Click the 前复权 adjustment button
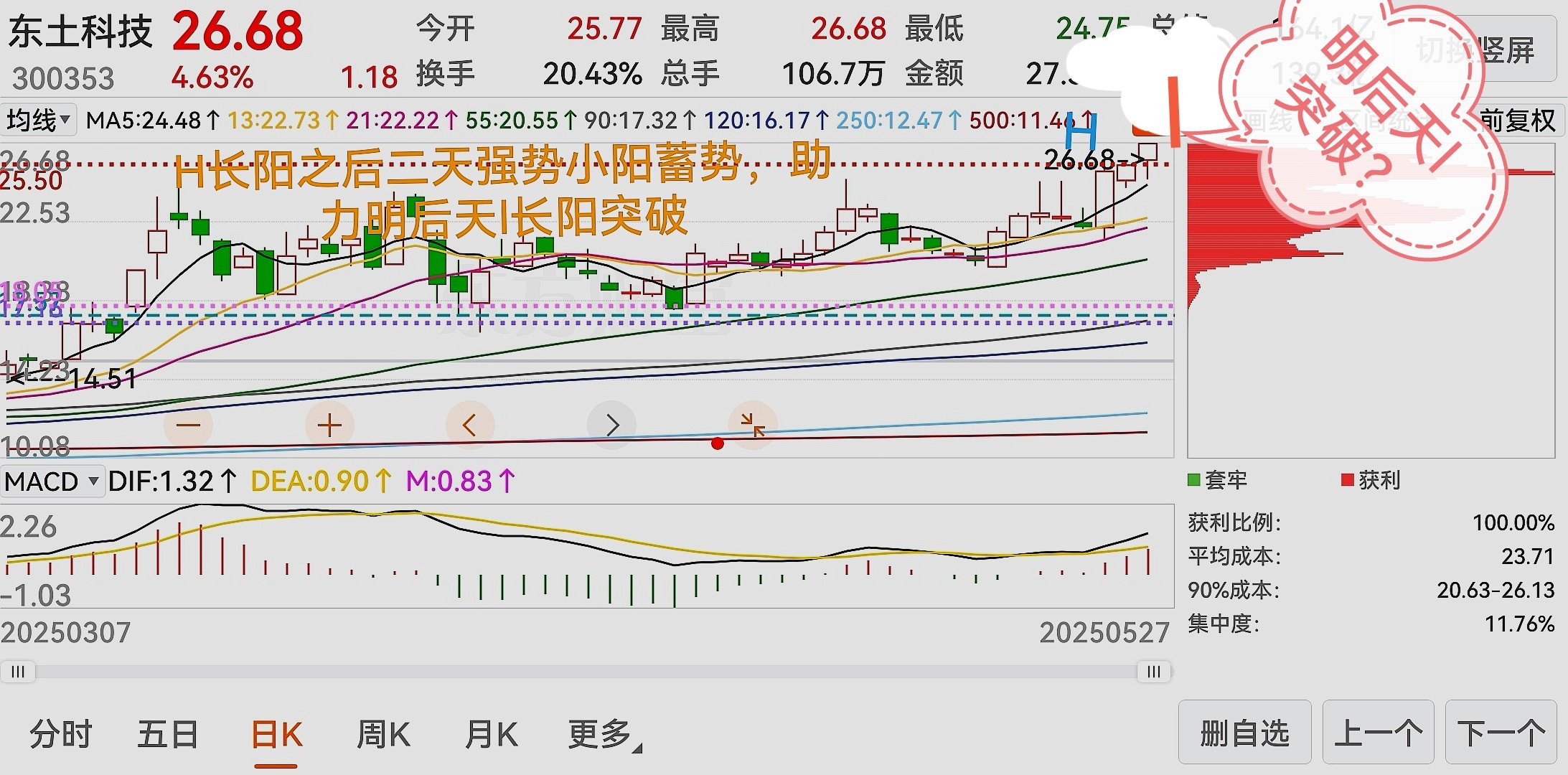Viewport: 1568px width, 775px height. 1517,121
